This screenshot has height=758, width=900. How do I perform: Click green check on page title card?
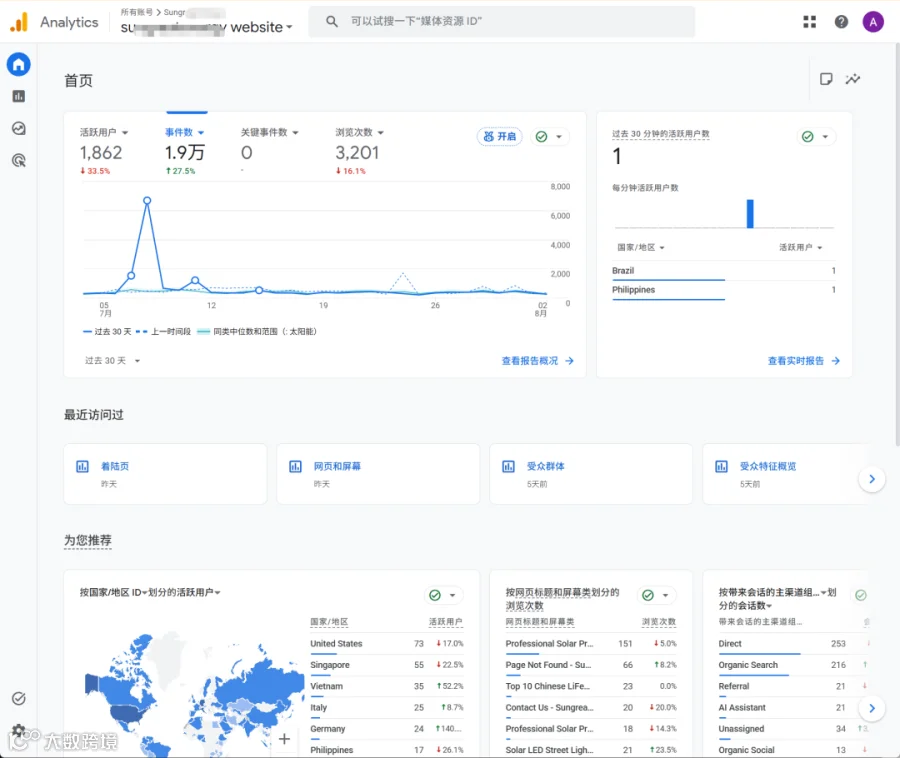(x=648, y=595)
